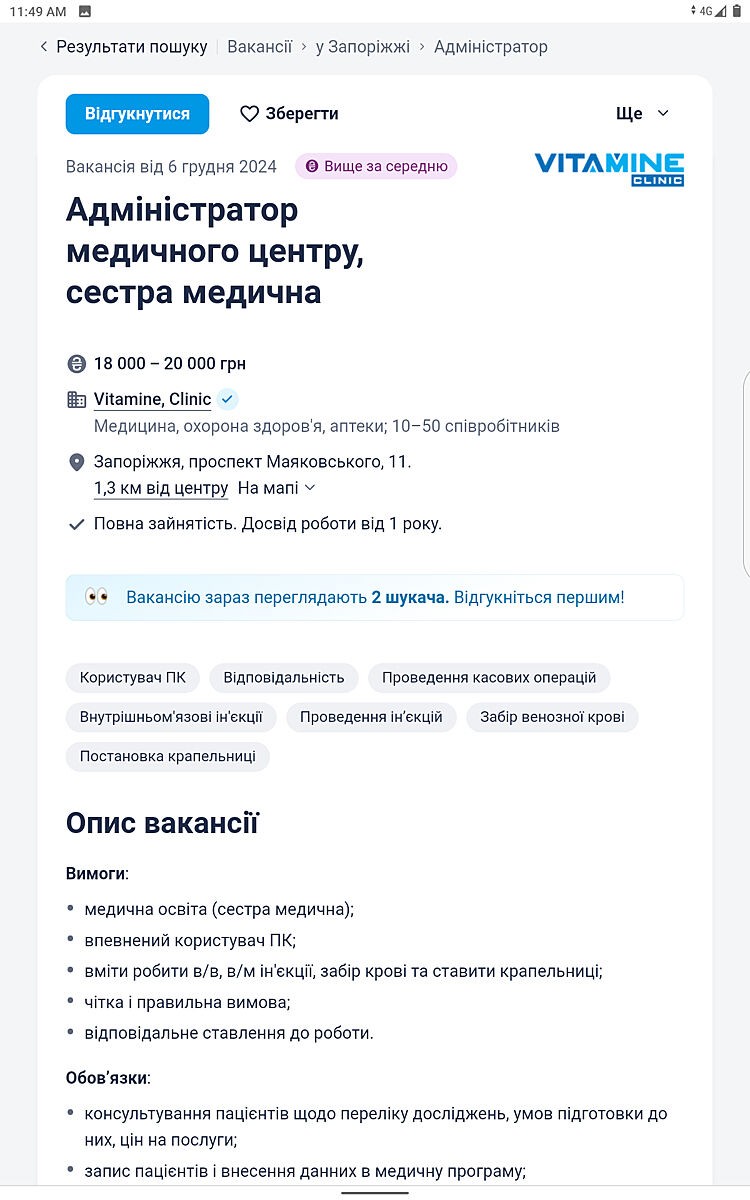
Task: Click the heart icon to save vacancy
Action: 249,114
